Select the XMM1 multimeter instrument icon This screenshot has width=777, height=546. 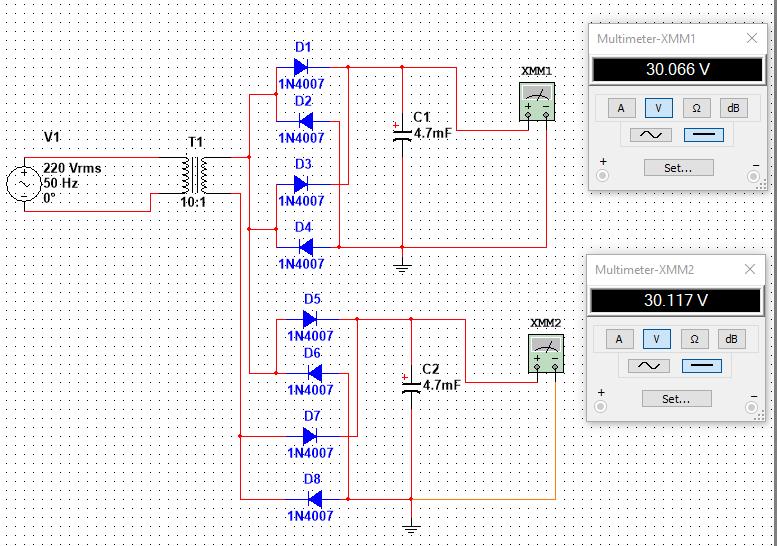pyautogui.click(x=537, y=102)
